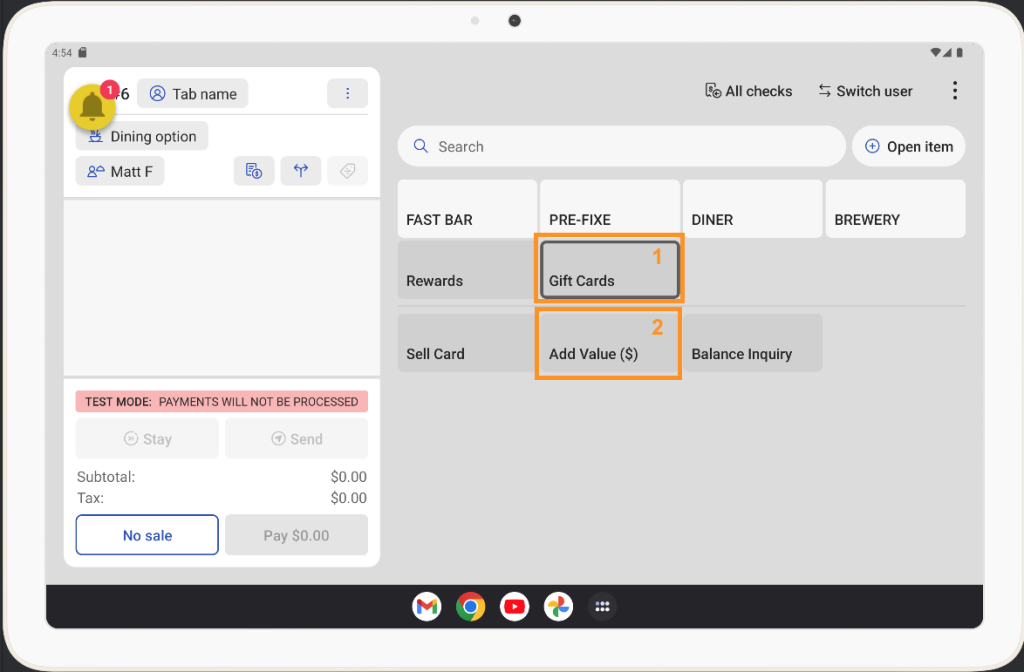Open the check overflow menu (three dots)
The image size is (1024, 672).
(x=347, y=93)
